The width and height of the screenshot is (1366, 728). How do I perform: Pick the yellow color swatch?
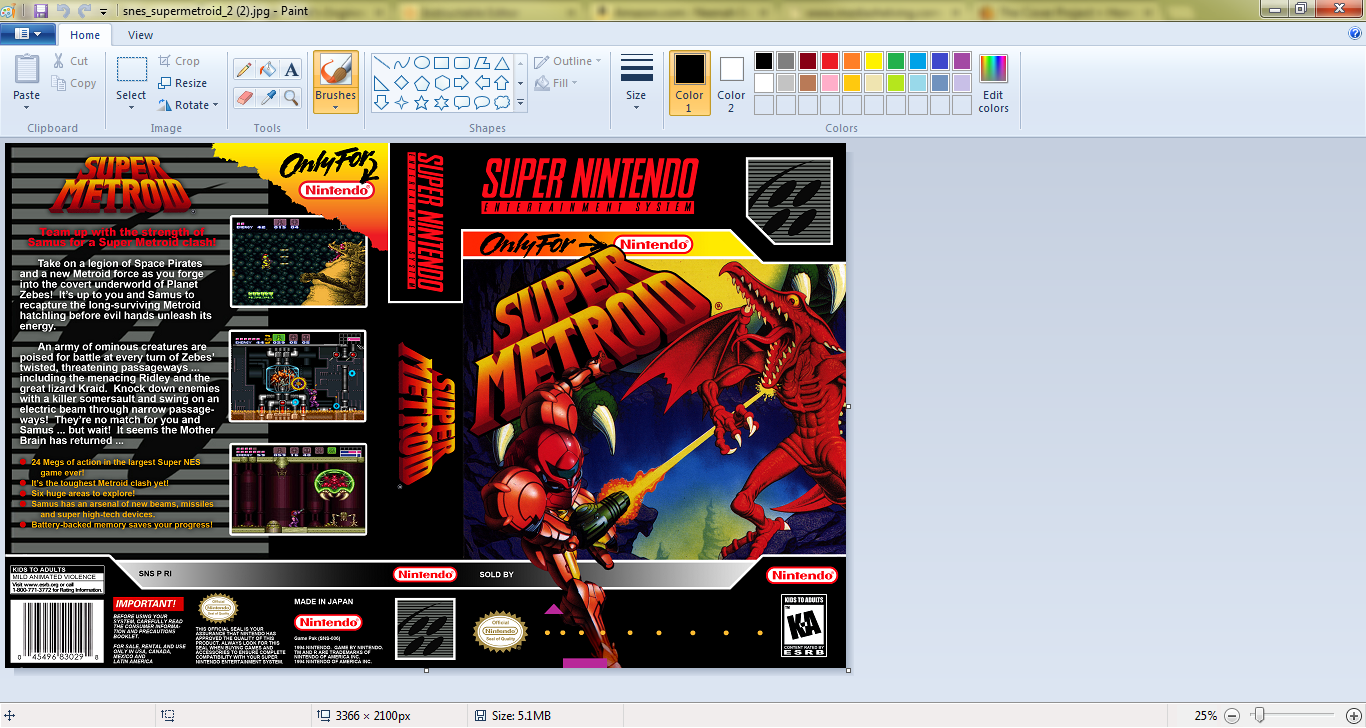coord(873,61)
